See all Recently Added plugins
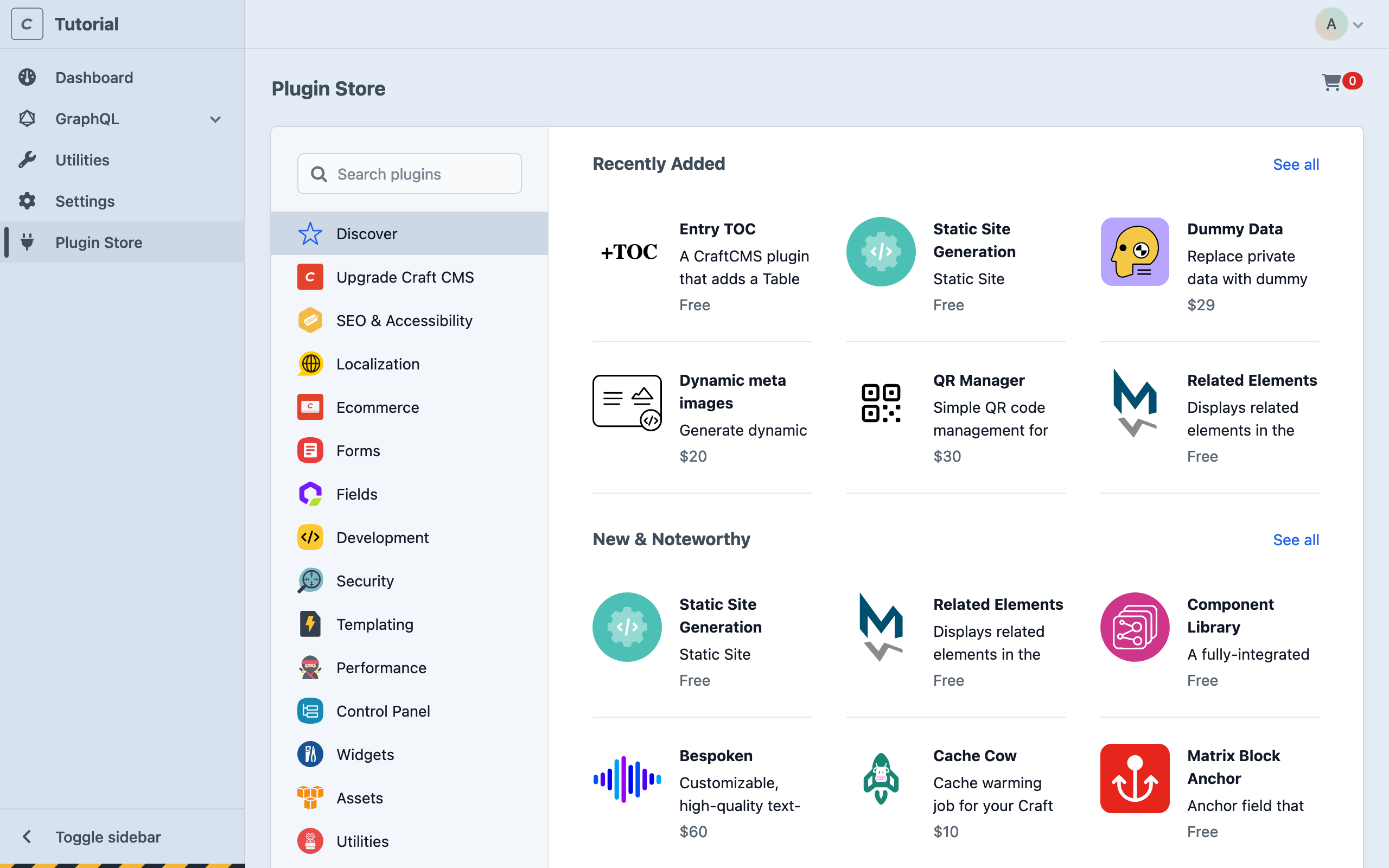The image size is (1389, 868). point(1296,164)
